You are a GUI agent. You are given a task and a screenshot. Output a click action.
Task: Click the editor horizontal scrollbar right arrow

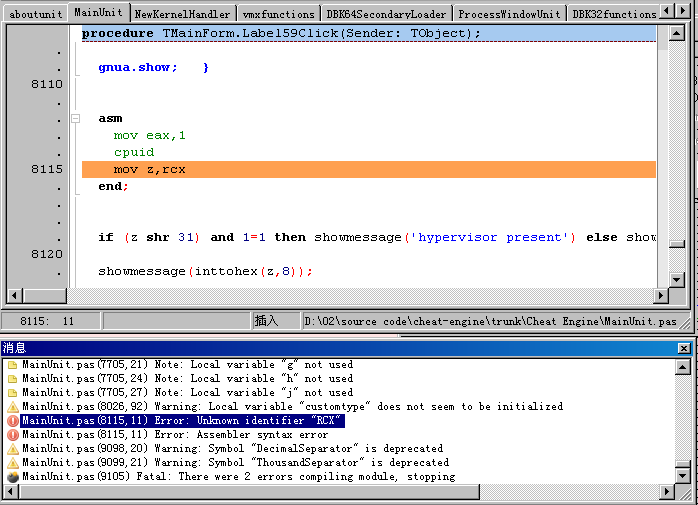pos(661,295)
